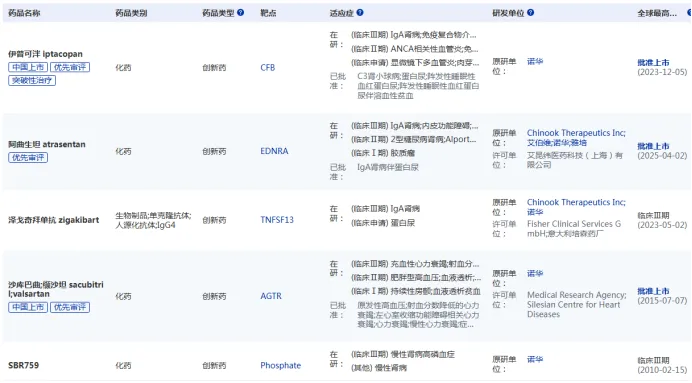Click 中国上市 tag under sacubitril valsartan
Screen dimensions: 692x383
pyautogui.click(x=28, y=307)
